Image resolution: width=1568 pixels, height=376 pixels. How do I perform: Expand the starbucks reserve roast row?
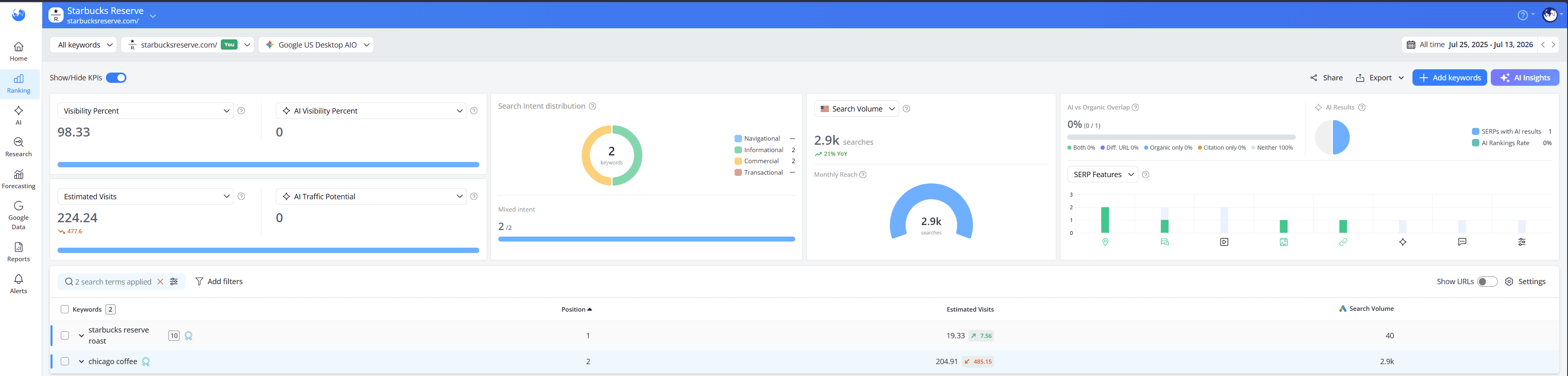(x=81, y=335)
